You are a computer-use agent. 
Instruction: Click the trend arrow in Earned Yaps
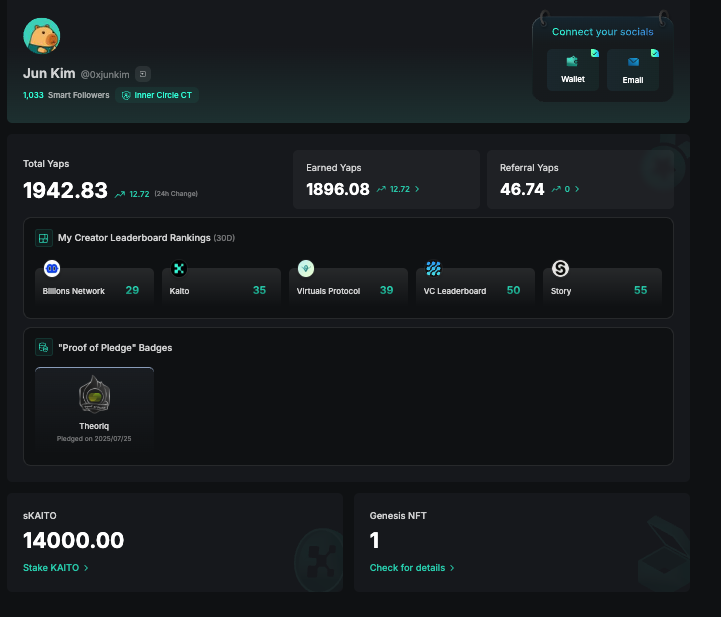(x=381, y=189)
